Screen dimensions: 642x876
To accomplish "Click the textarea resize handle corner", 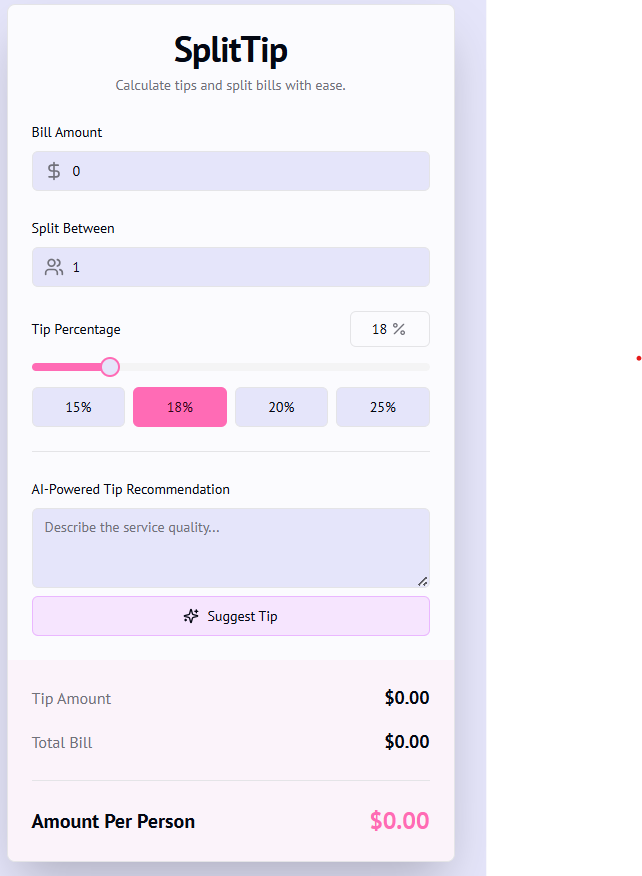I will (x=422, y=581).
